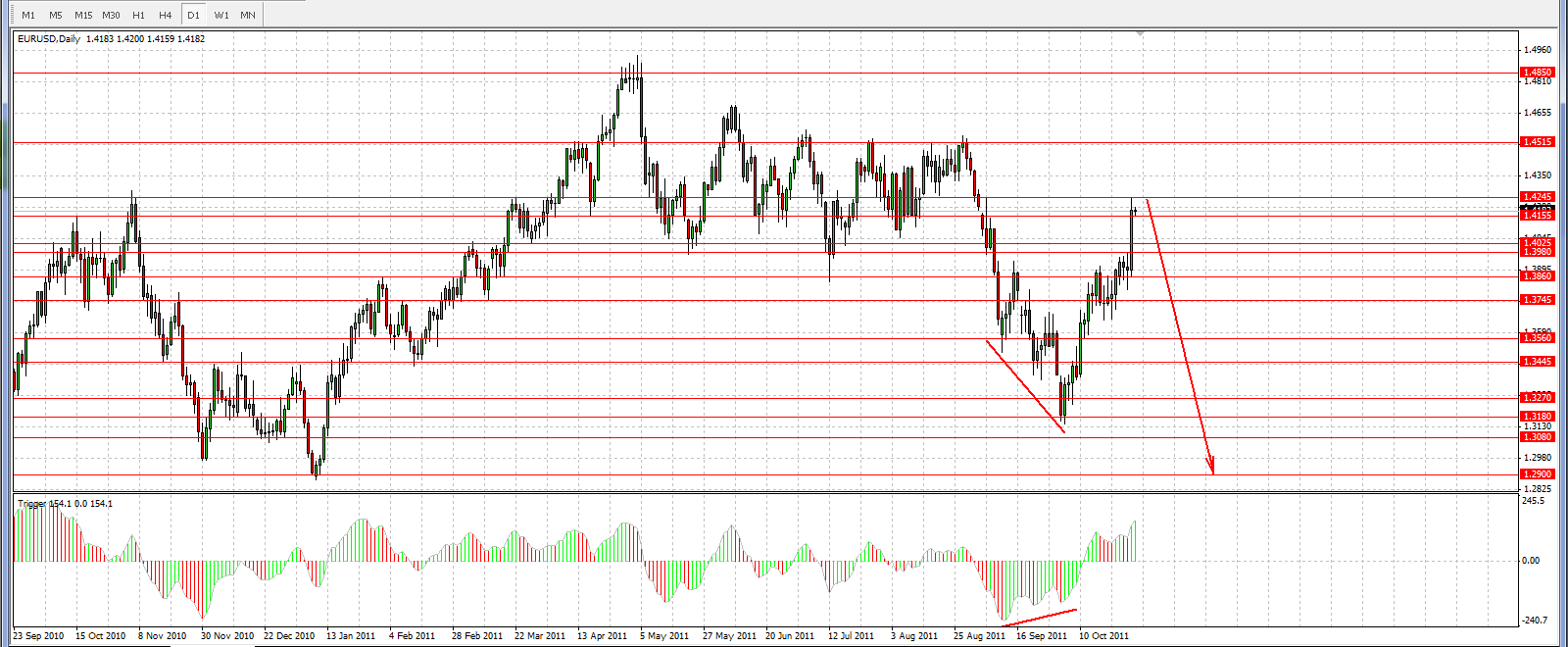Choose the H1 hourly timeframe
The image size is (1568, 647).
click(x=138, y=15)
